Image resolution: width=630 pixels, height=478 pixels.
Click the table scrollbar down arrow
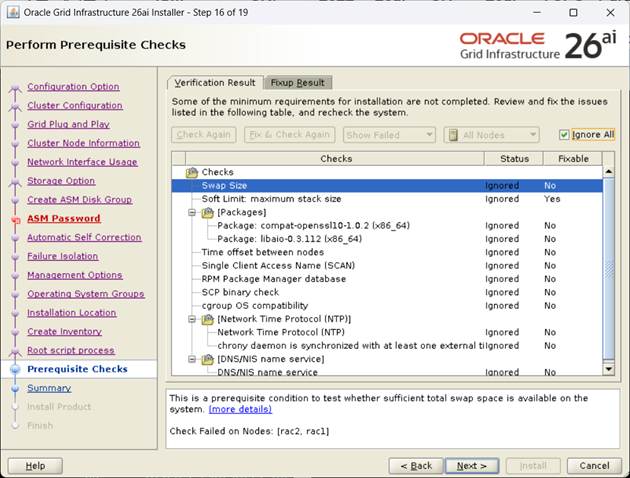[x=609, y=369]
